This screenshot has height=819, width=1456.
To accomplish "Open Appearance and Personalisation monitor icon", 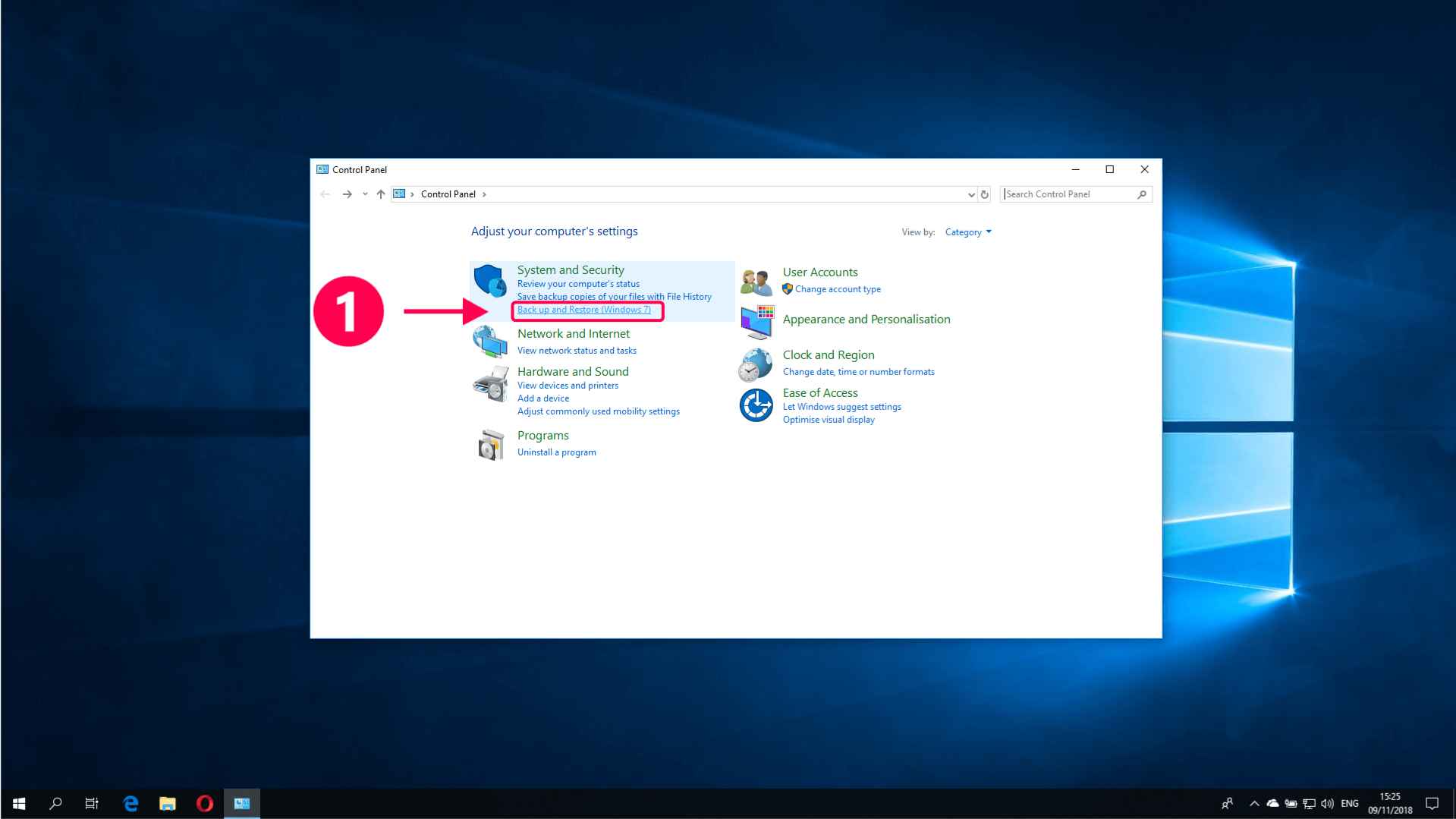I will tap(756, 323).
